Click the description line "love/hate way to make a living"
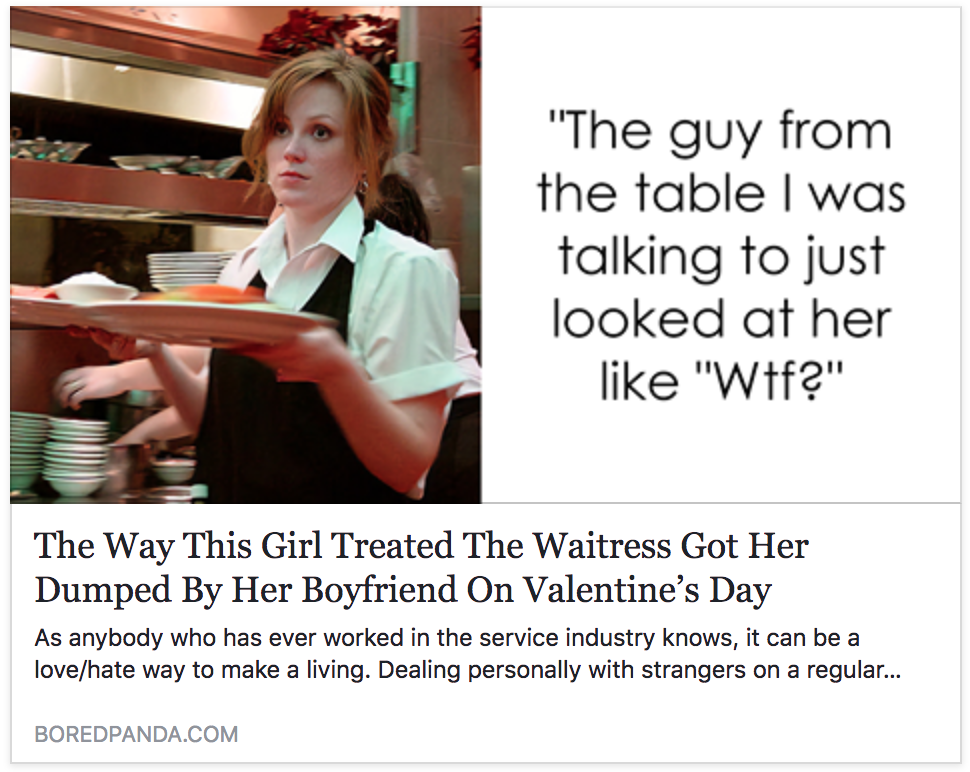The image size is (970, 772). coord(202,671)
